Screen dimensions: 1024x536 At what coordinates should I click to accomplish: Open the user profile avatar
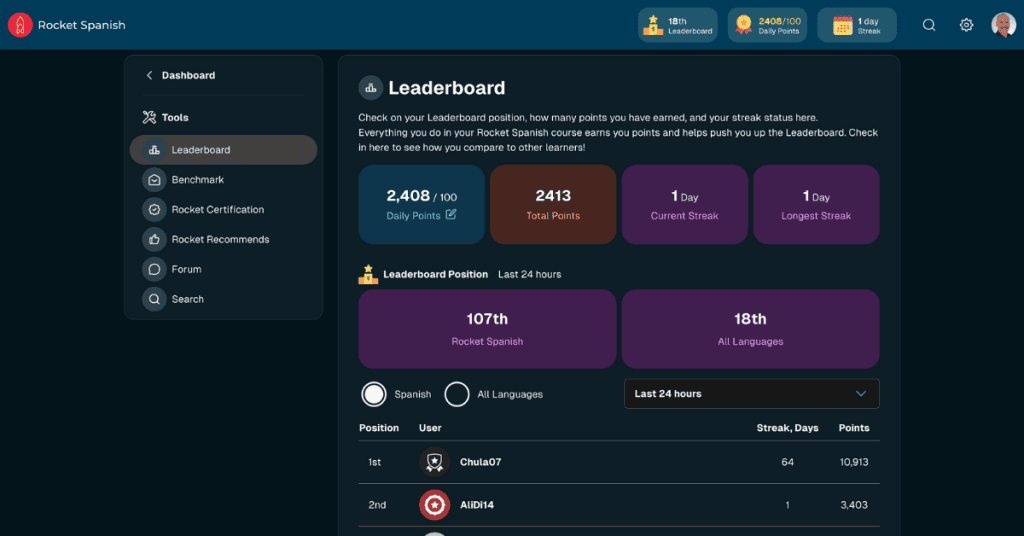click(1003, 25)
